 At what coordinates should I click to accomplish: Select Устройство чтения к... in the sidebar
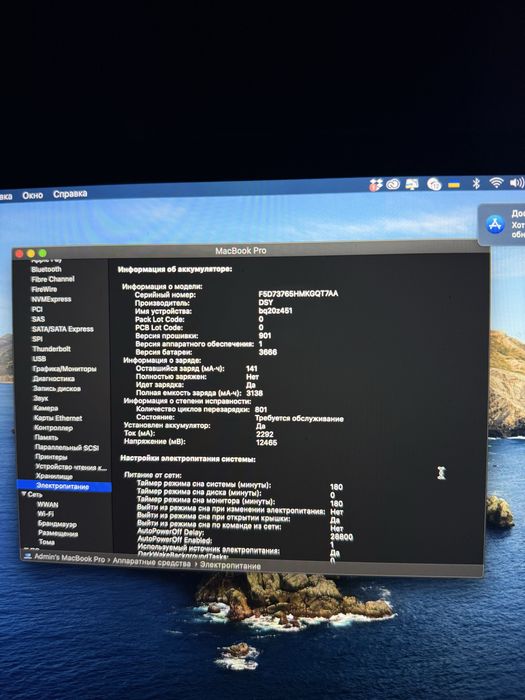pos(71,467)
